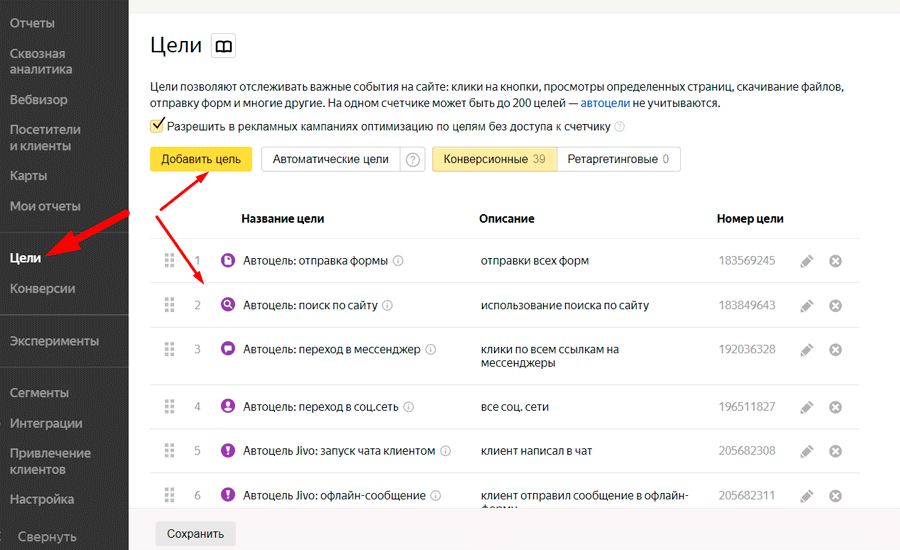Open Сквозная аналитика in the sidebar
This screenshot has height=550, width=900.
pyautogui.click(x=41, y=61)
